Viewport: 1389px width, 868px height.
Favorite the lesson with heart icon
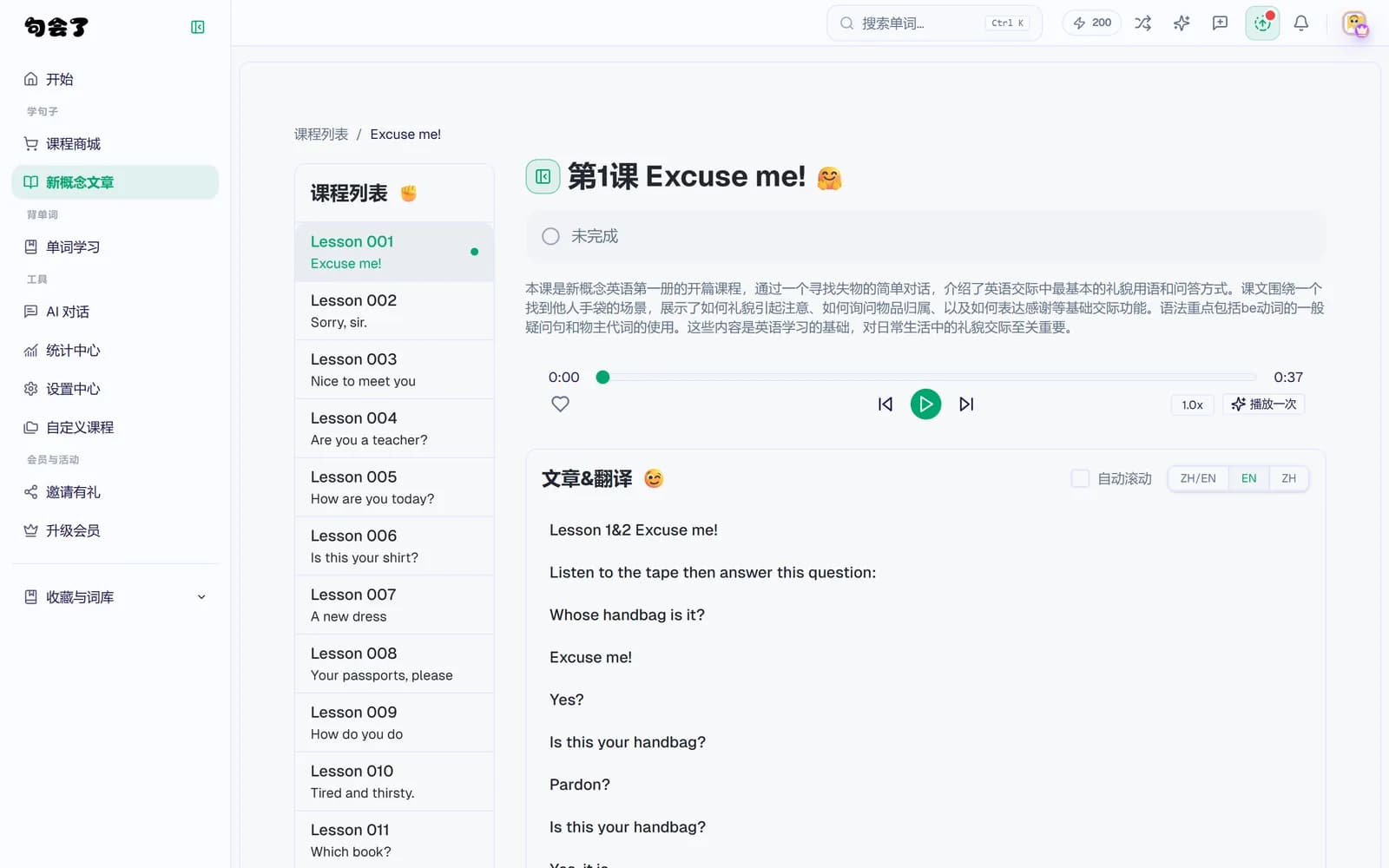tap(560, 404)
